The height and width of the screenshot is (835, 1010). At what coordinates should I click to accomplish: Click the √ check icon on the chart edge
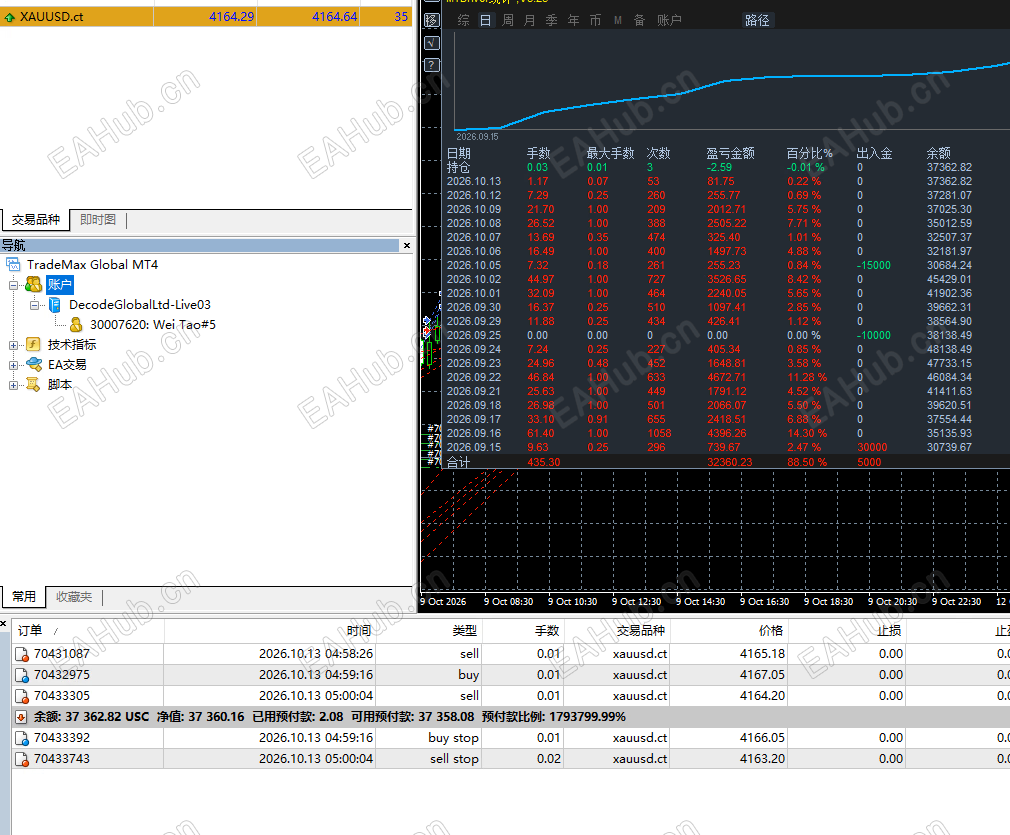pos(432,43)
